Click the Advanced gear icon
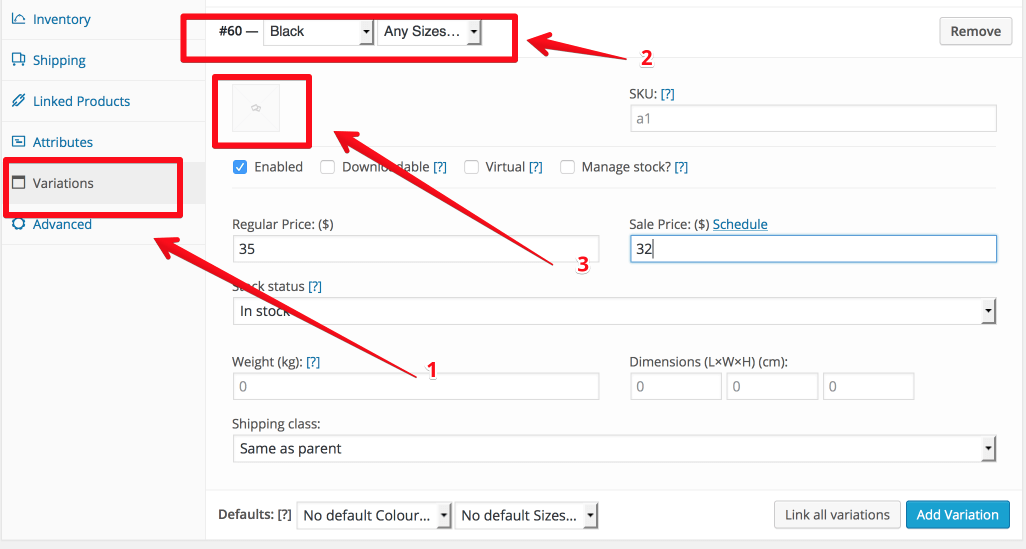Image resolution: width=1026 pixels, height=549 pixels. pos(18,224)
